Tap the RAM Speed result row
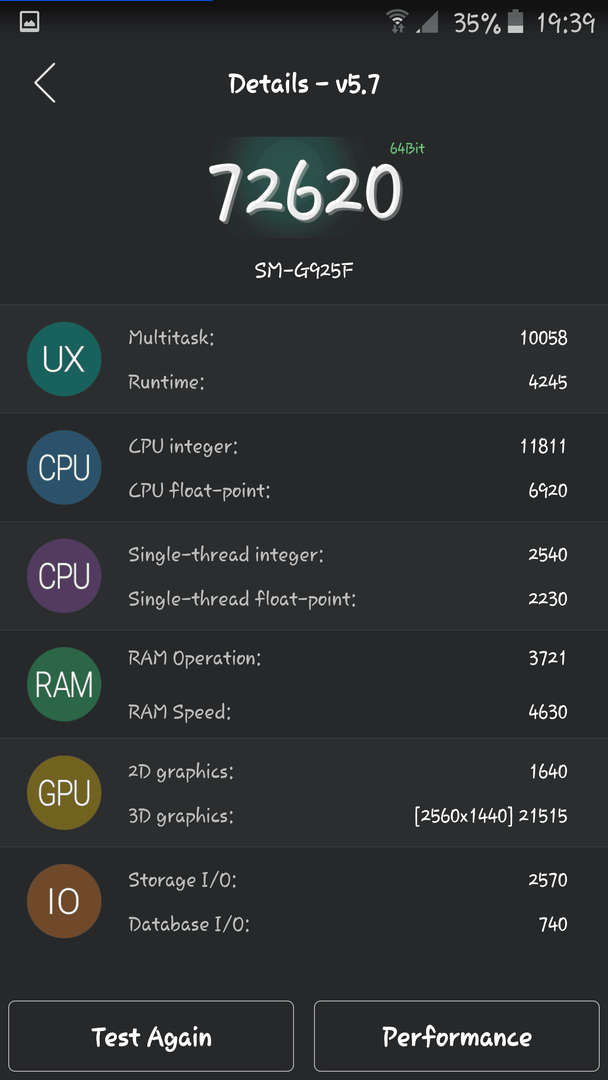 click(348, 712)
